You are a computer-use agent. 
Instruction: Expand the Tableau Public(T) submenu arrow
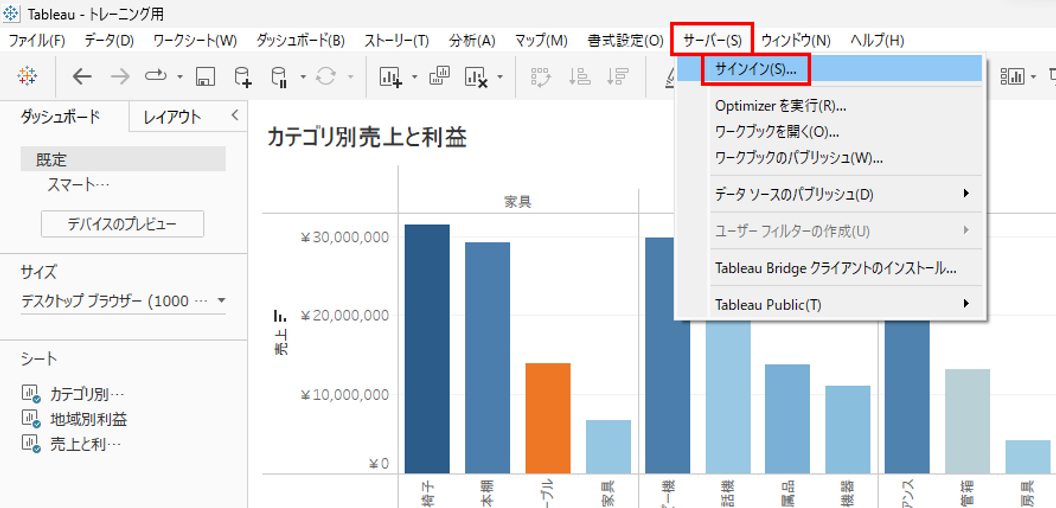(x=966, y=304)
